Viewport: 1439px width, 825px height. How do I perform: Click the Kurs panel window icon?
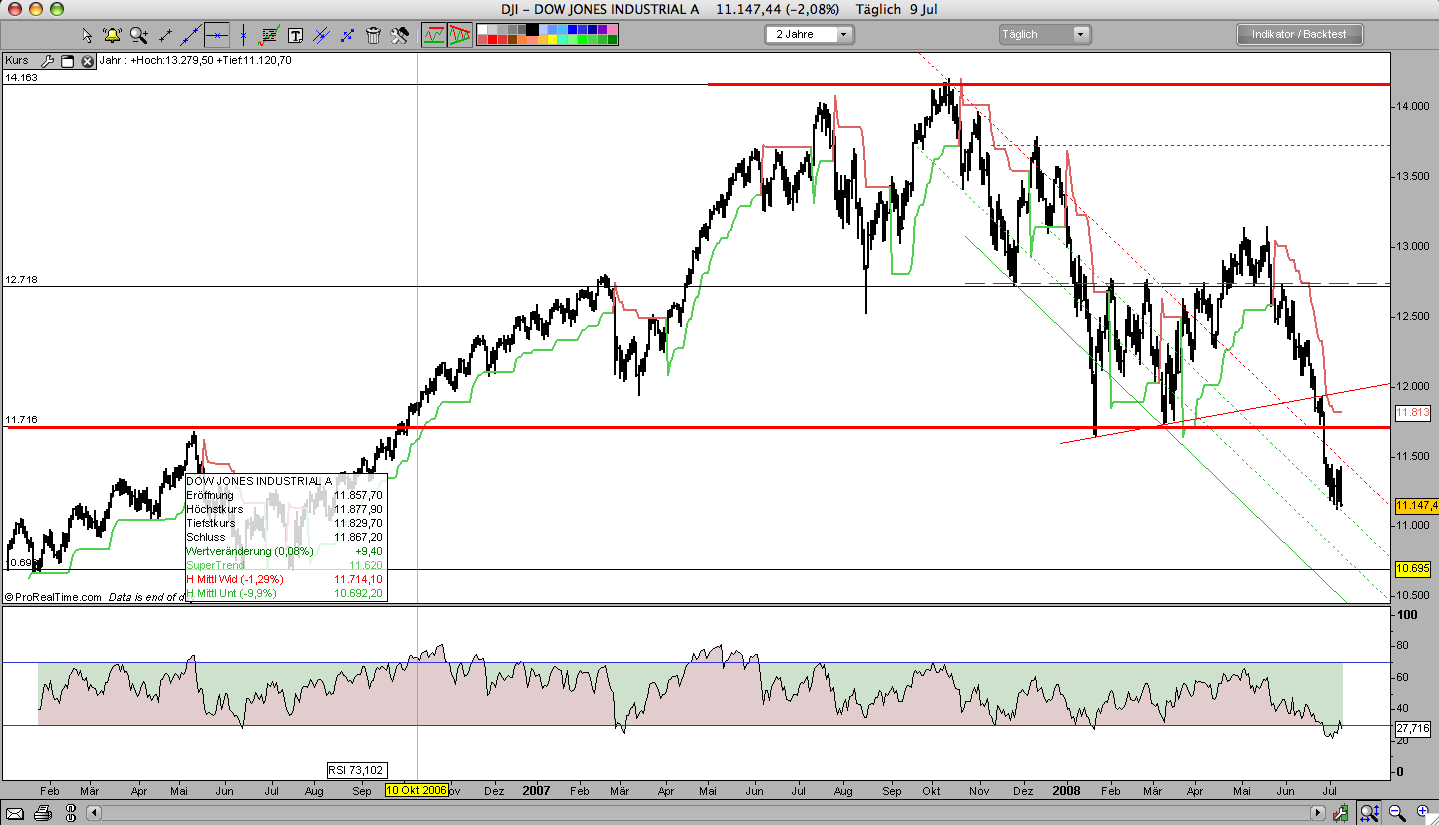(68, 61)
